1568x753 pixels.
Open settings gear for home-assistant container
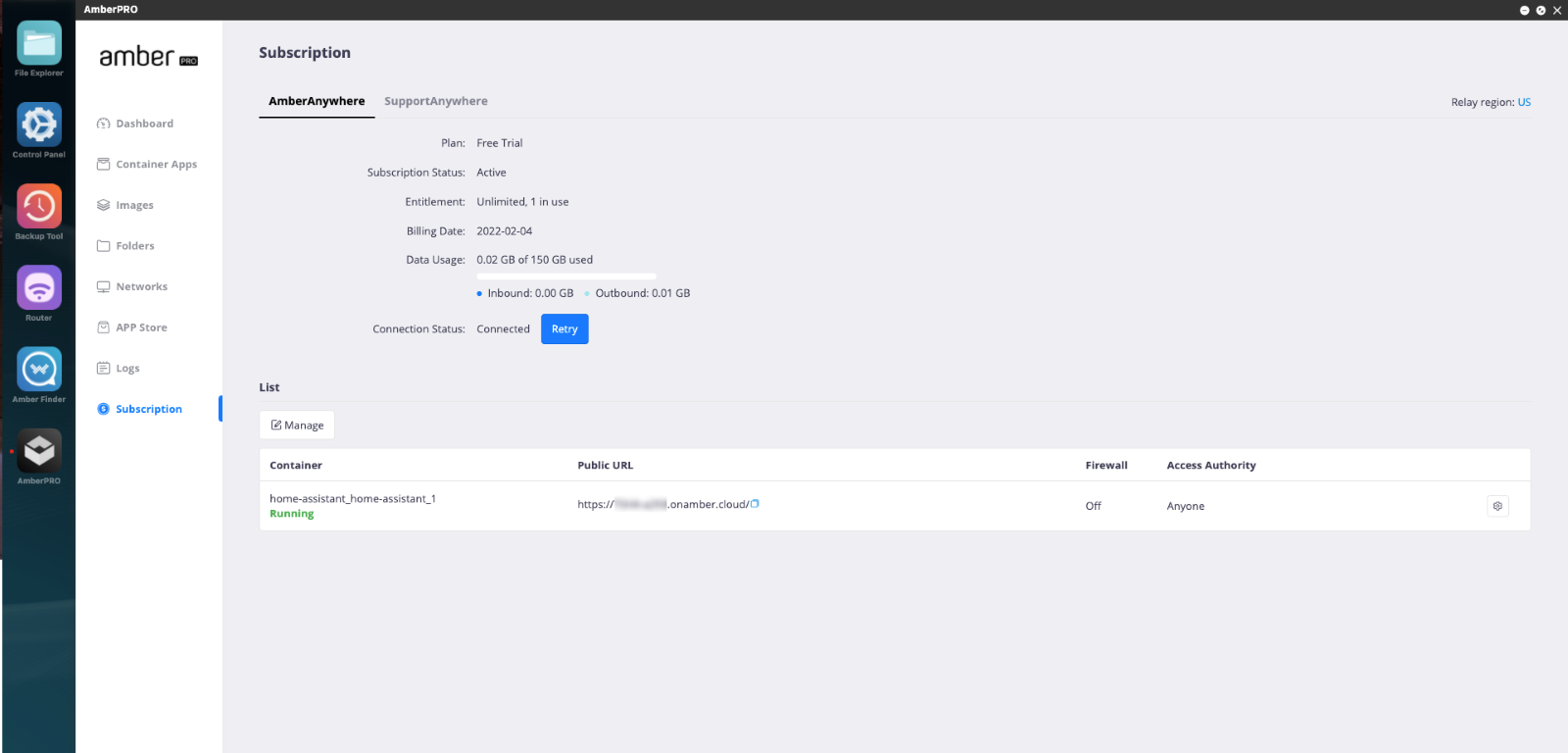[1497, 506]
